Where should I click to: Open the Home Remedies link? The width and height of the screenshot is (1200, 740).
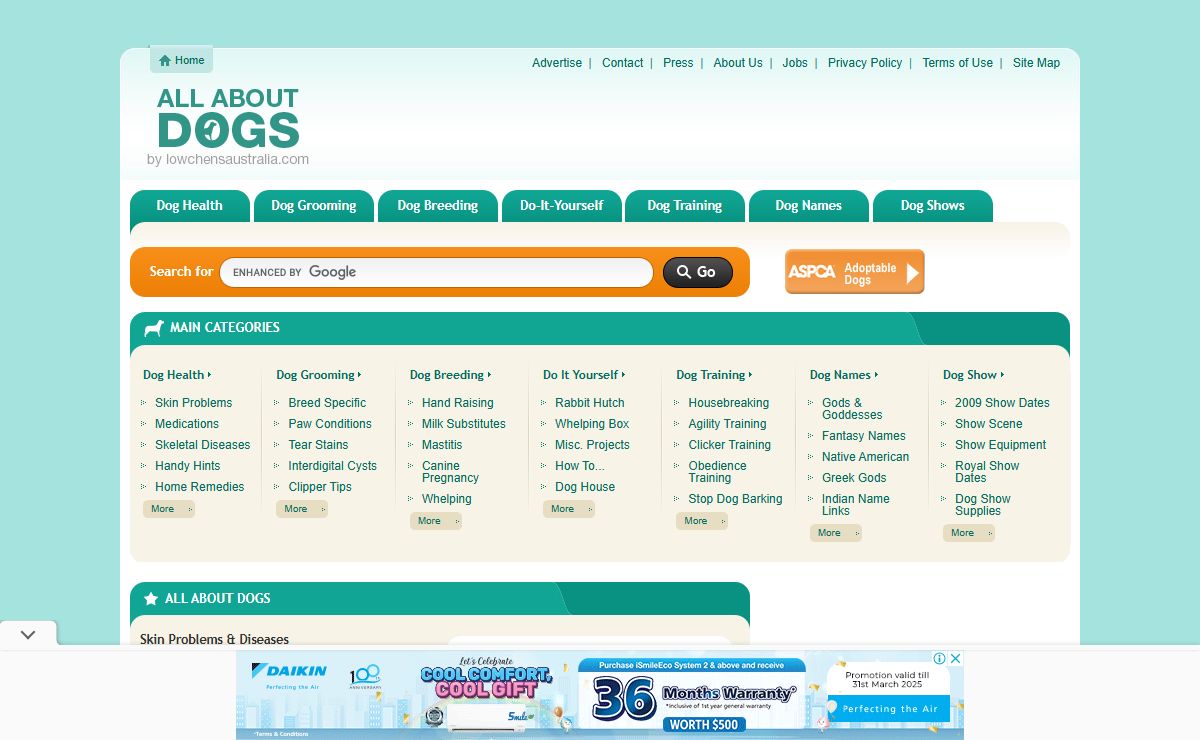pos(199,487)
